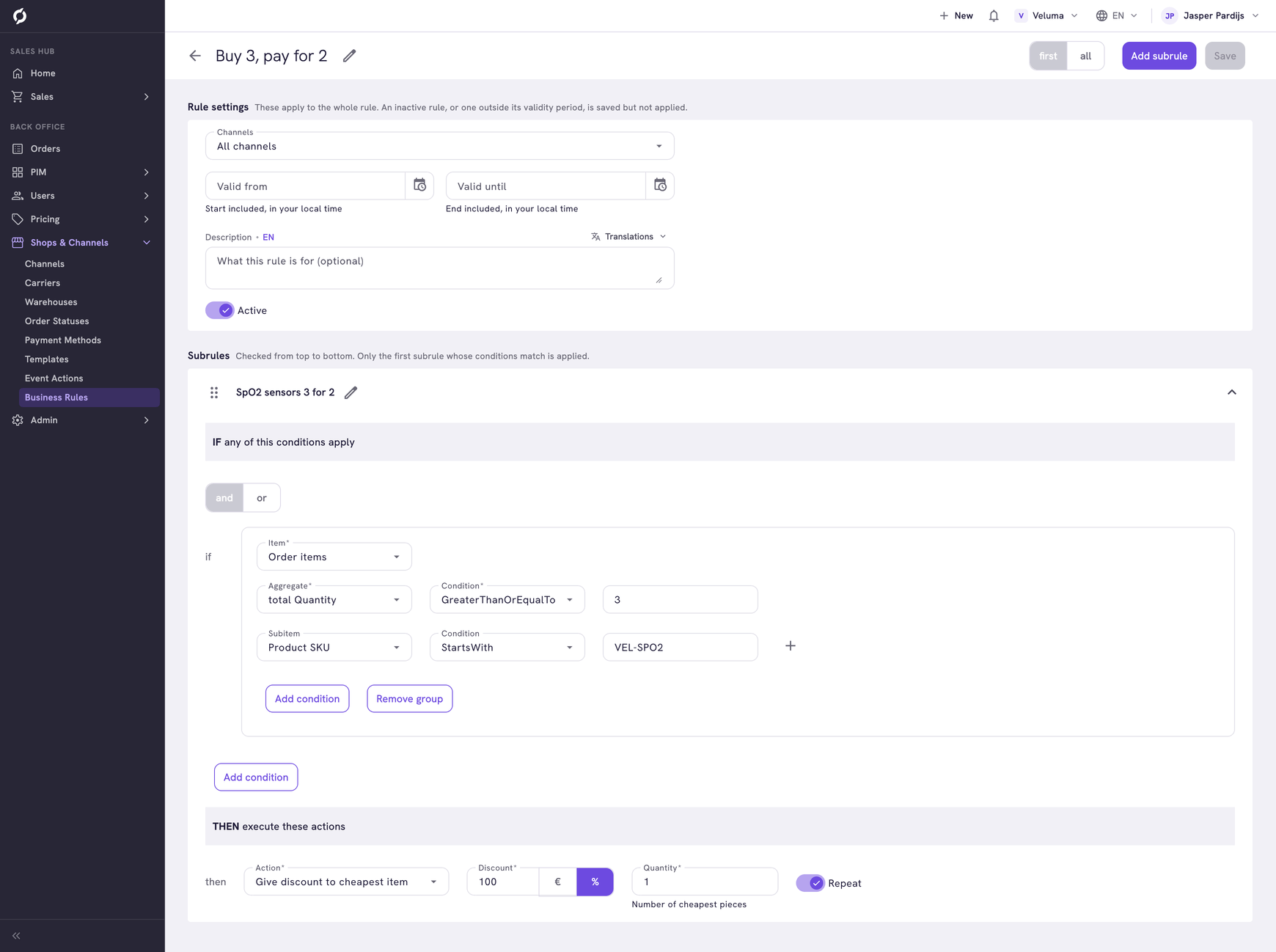Viewport: 1276px width, 952px height.
Task: Toggle the Repeat switch
Action: [810, 883]
